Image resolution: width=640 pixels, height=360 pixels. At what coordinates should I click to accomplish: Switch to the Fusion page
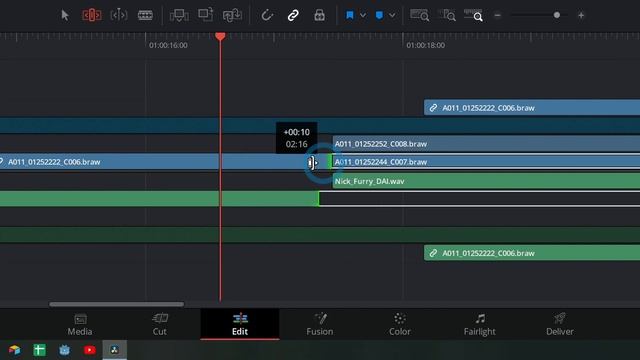(320, 324)
